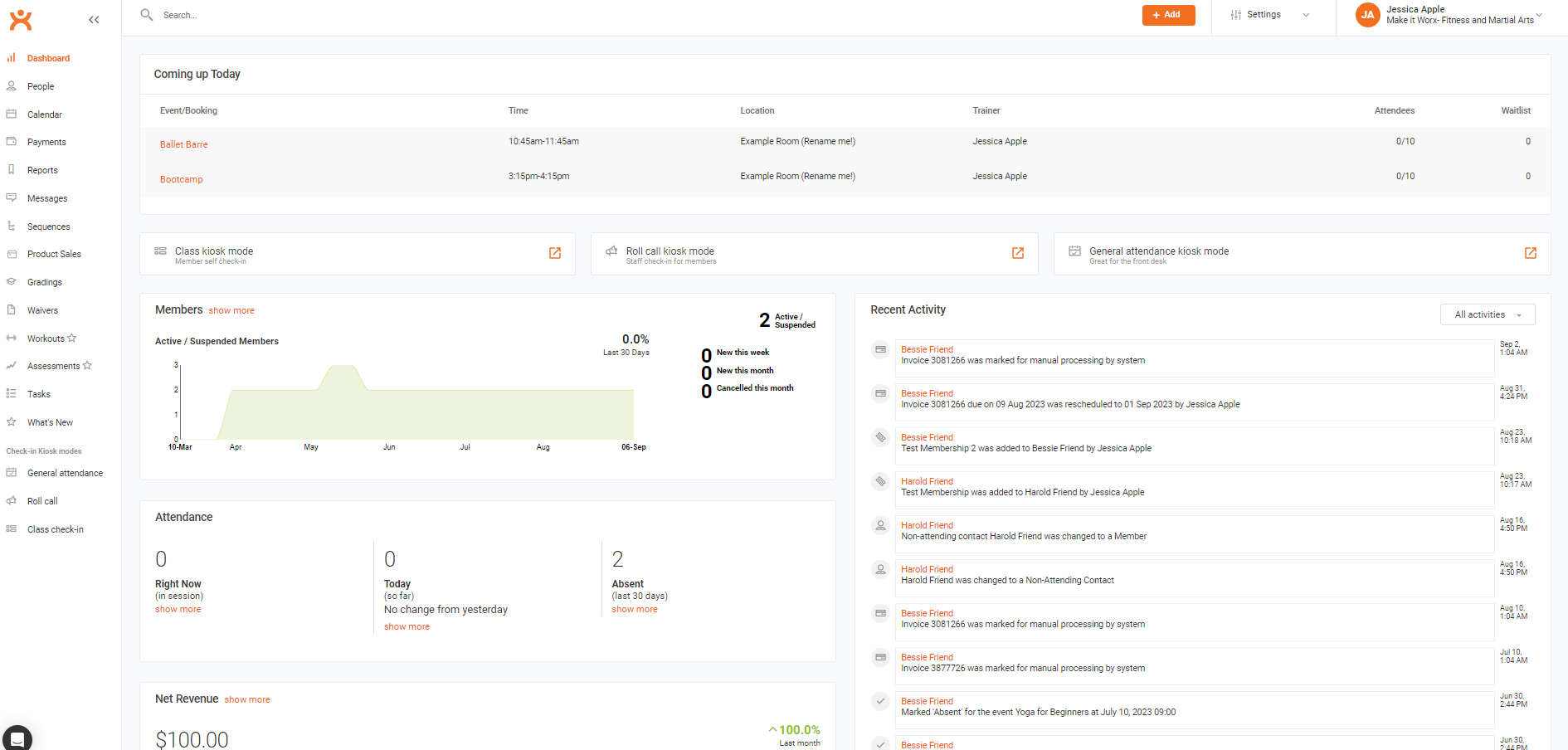Open the chat support bubble icon
Screen dimensions: 1568x750
[17, 738]
